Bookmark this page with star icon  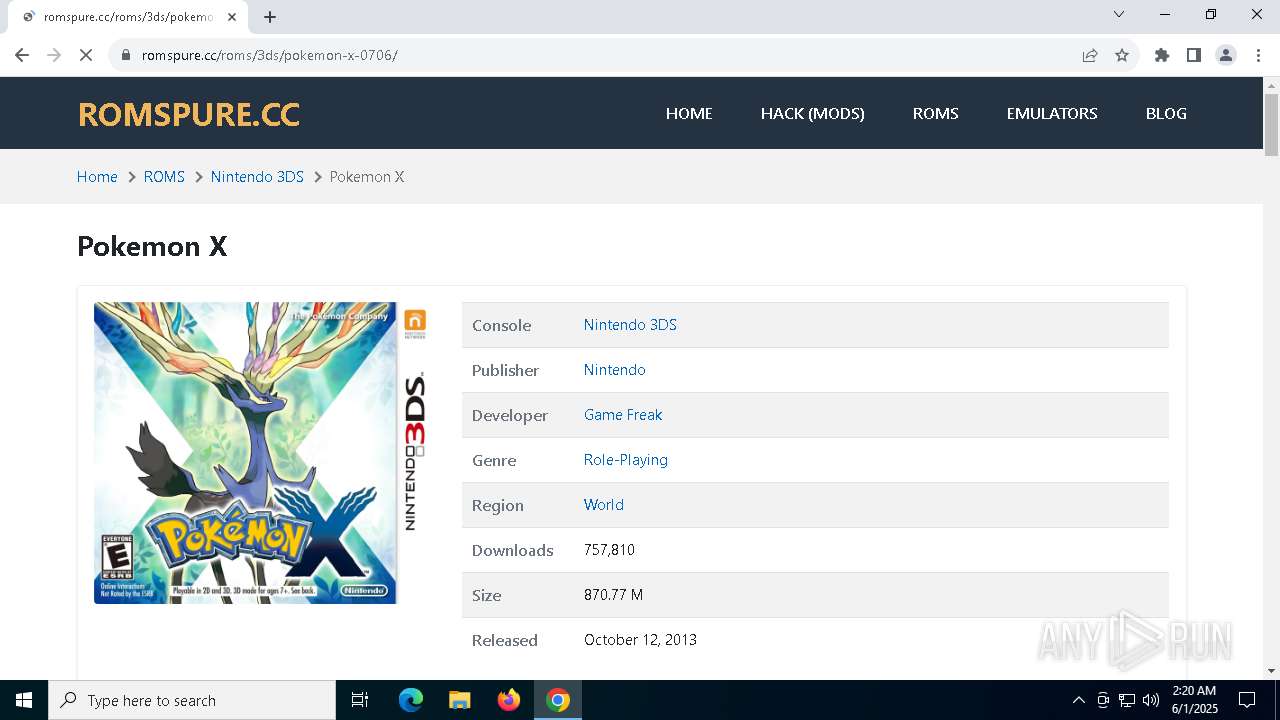pos(1122,55)
